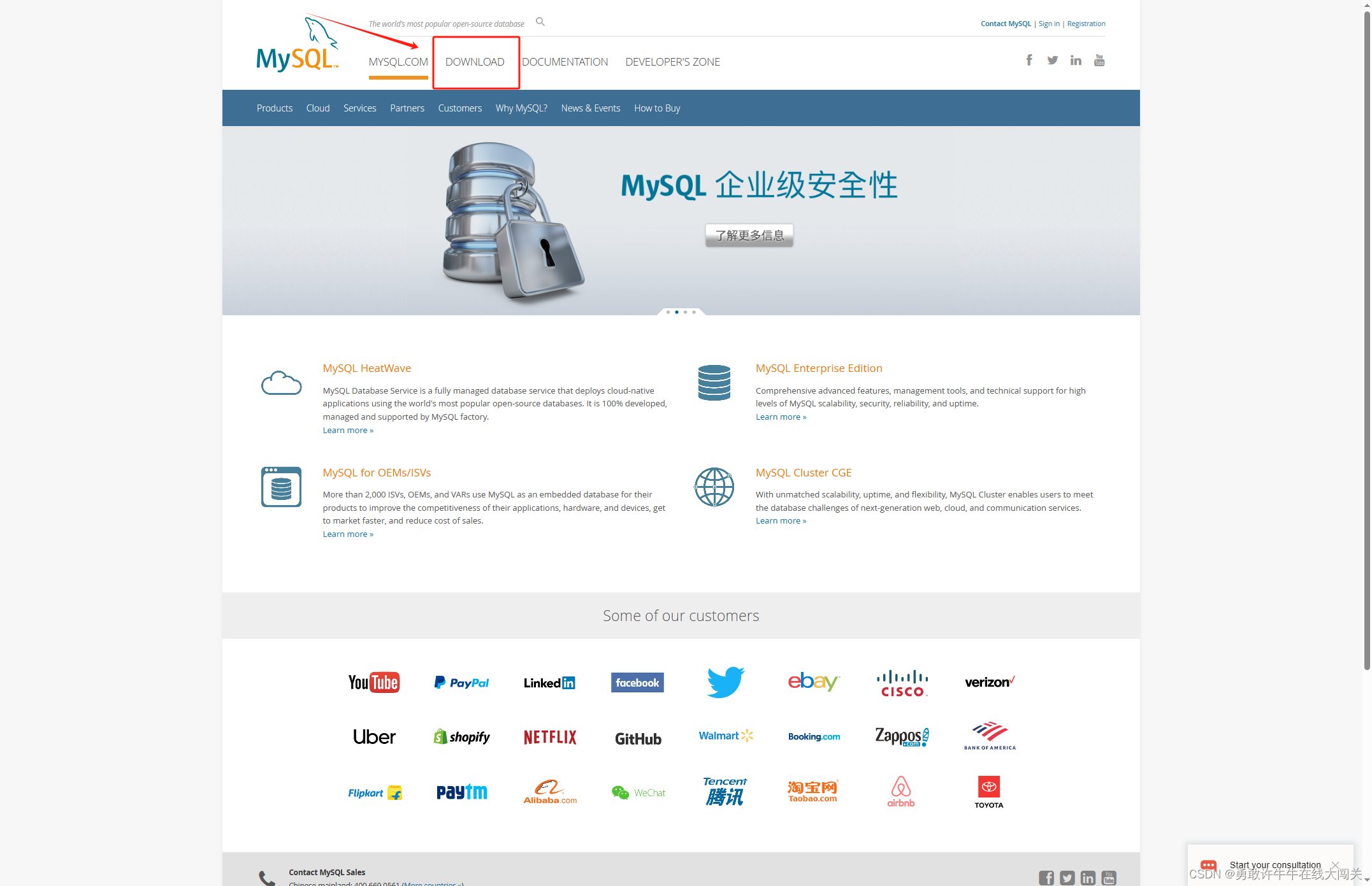Open the DOWNLOAD tab

pyautogui.click(x=475, y=62)
